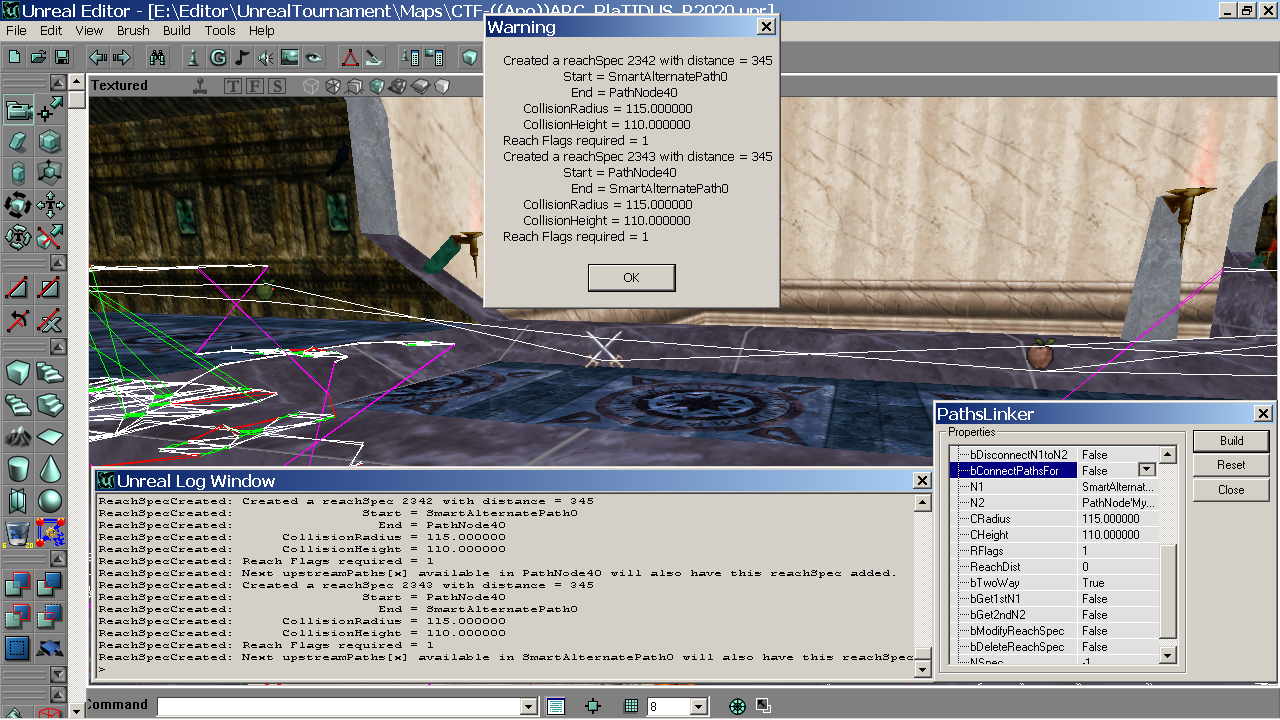Set viewport to Wireframe render mode
This screenshot has height=720, width=1280.
pyautogui.click(x=311, y=86)
